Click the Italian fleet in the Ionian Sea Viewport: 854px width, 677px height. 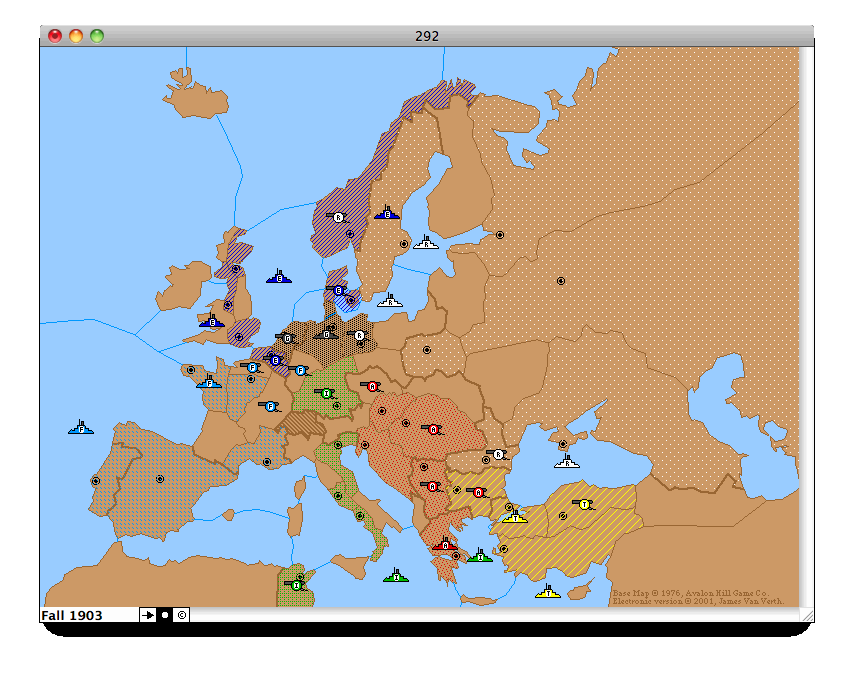click(x=396, y=575)
